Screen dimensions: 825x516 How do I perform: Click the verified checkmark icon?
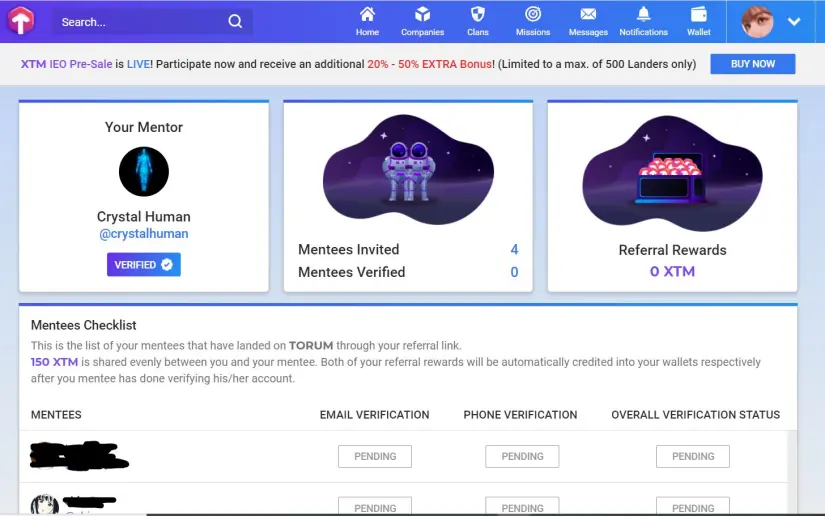(167, 265)
